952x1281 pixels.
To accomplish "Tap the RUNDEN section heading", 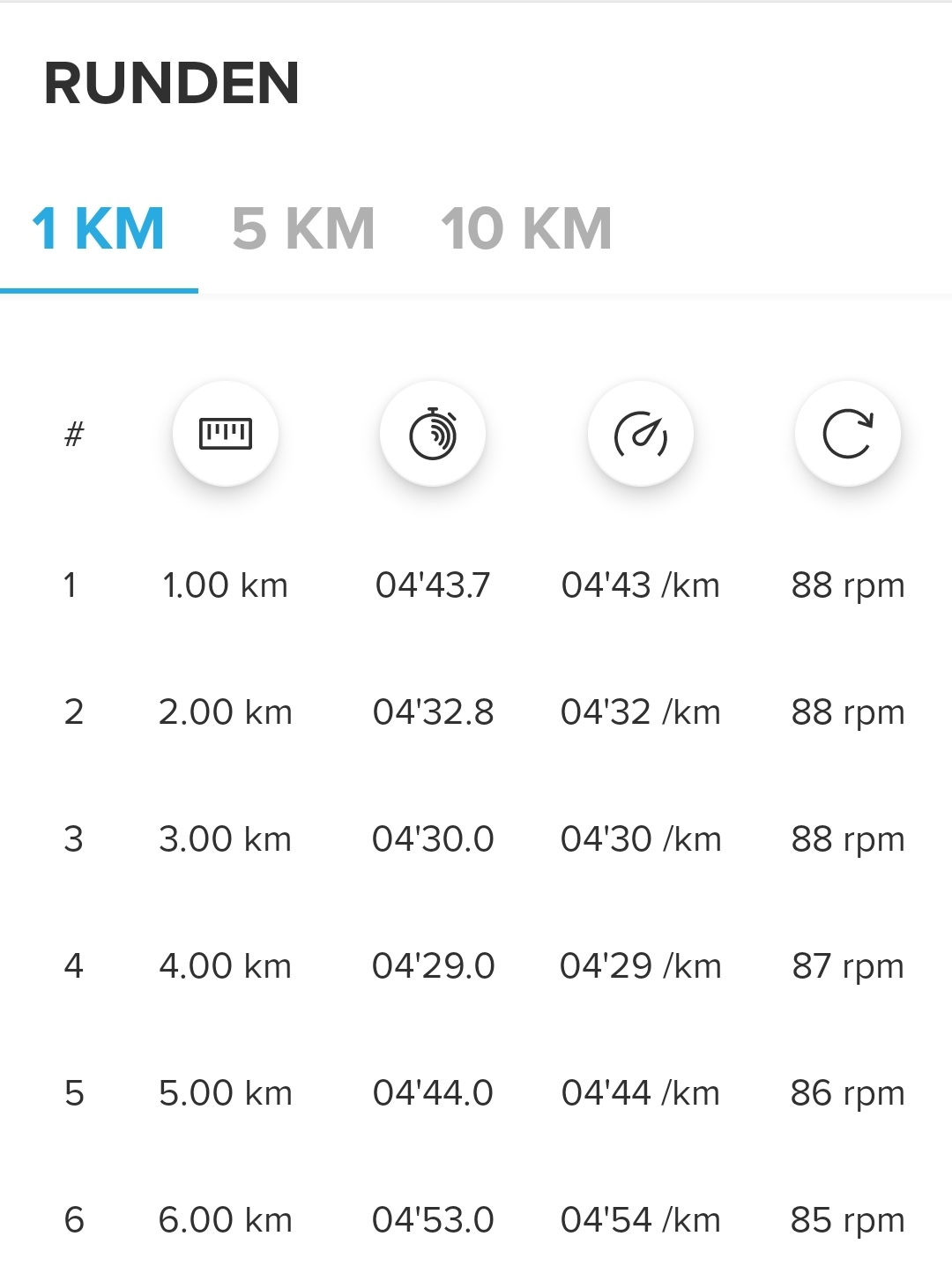I will tap(172, 84).
